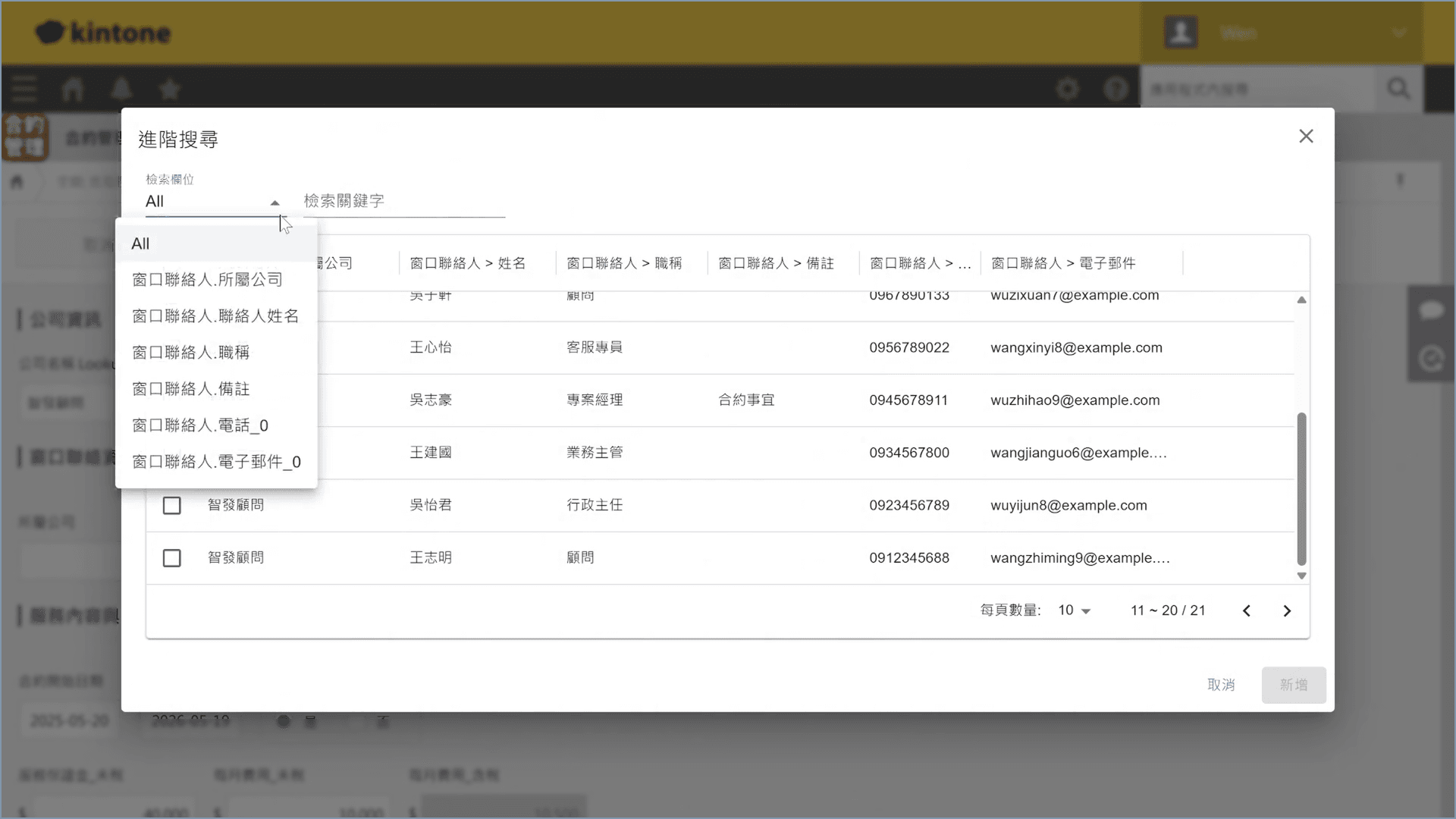The width and height of the screenshot is (1456, 819).
Task: Open the settings gear icon
Action: coord(1068,89)
